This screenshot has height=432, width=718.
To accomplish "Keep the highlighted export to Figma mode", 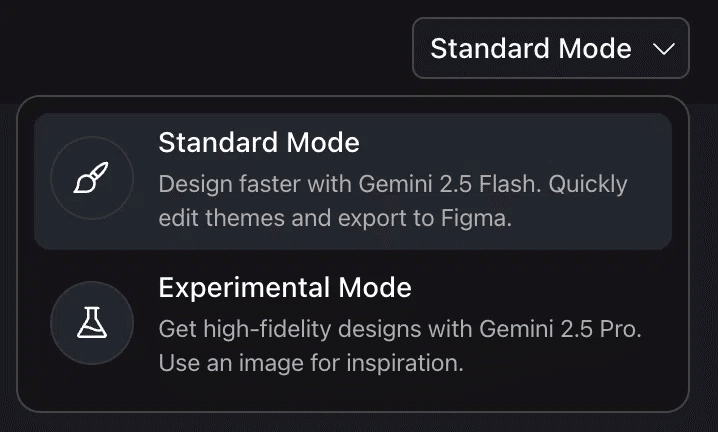I will pyautogui.click(x=353, y=181).
